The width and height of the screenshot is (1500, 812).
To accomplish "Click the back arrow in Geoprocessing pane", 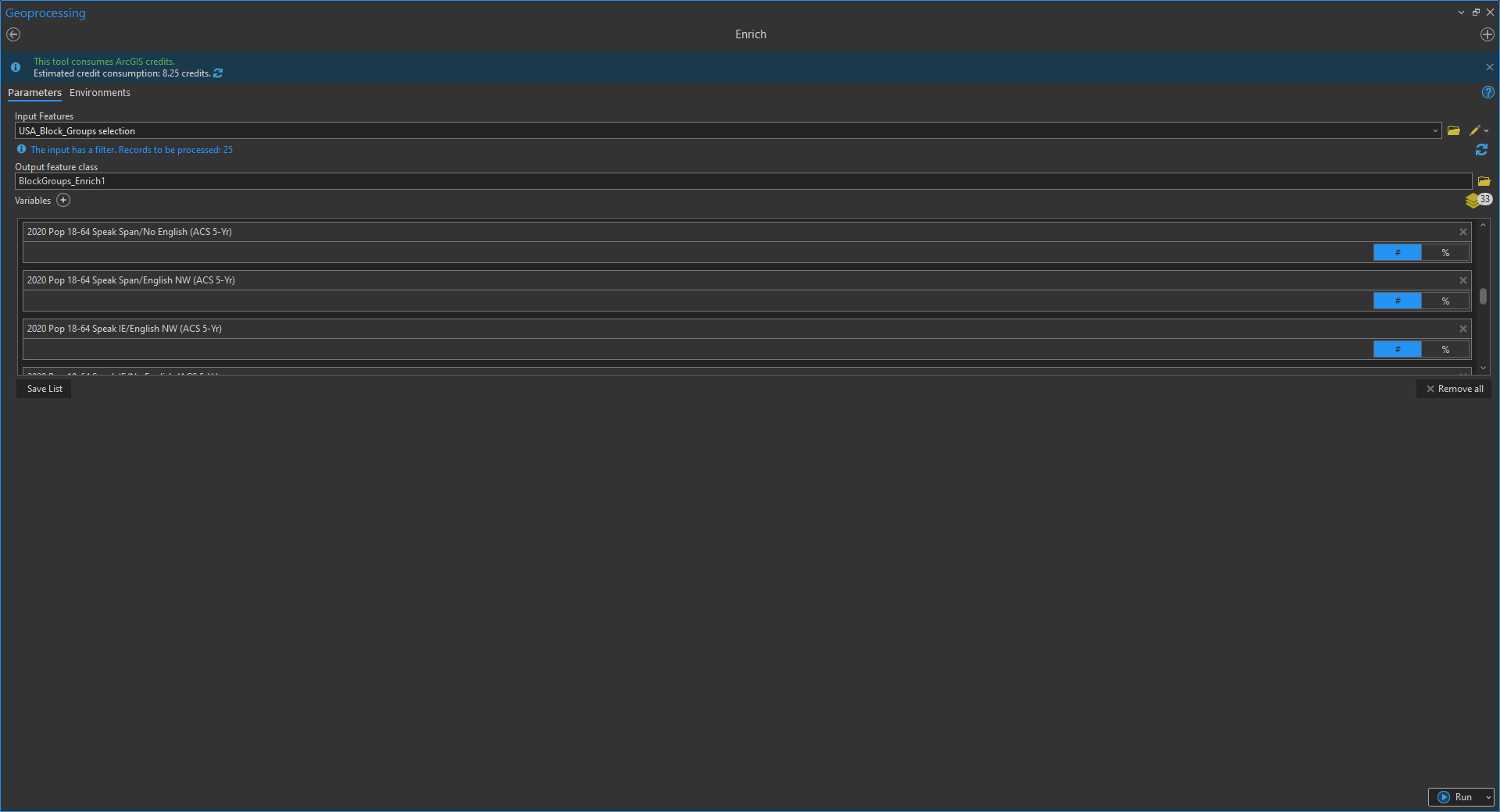I will [x=13, y=34].
